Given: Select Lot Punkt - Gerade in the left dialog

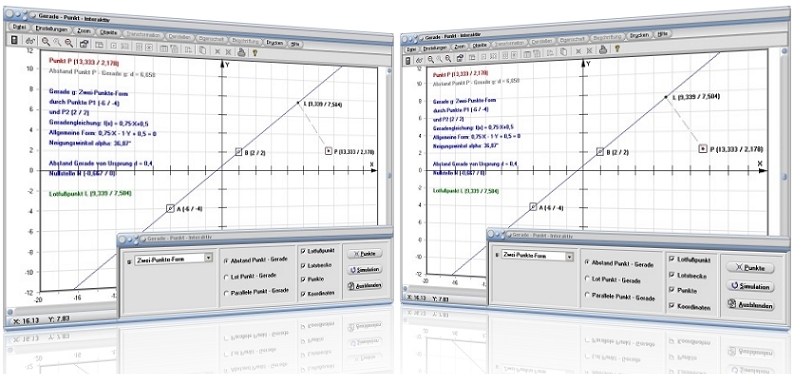Looking at the screenshot, I should [x=226, y=277].
